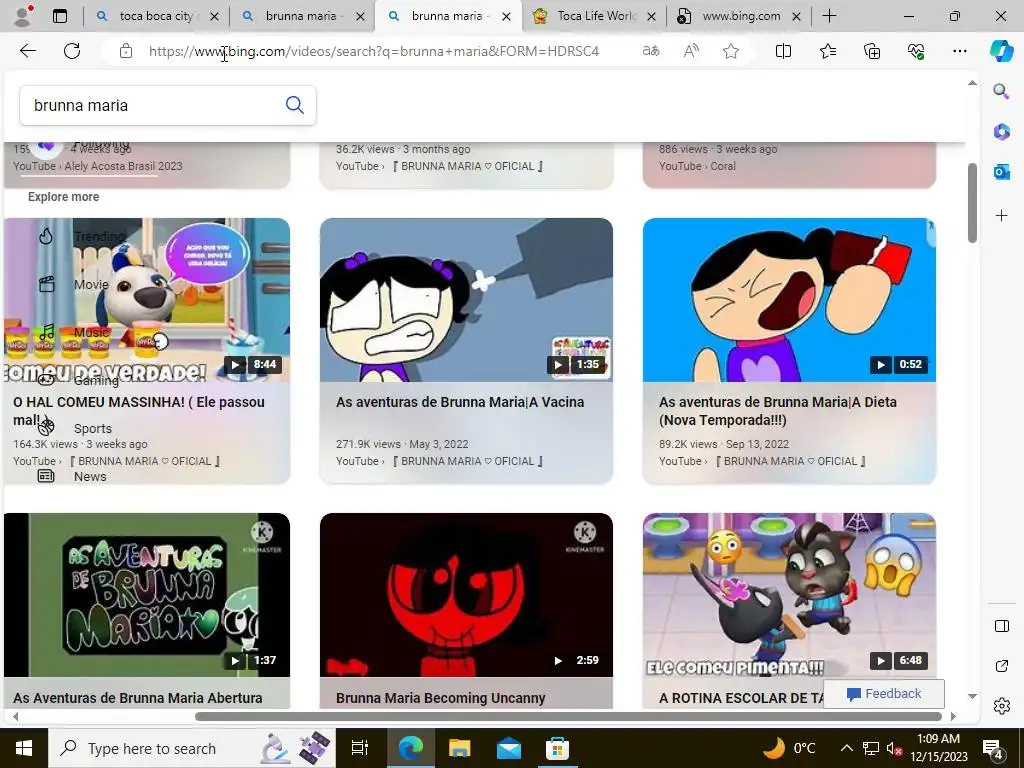Open sidebar settings gear icon
The height and width of the screenshot is (768, 1024).
click(x=1001, y=706)
